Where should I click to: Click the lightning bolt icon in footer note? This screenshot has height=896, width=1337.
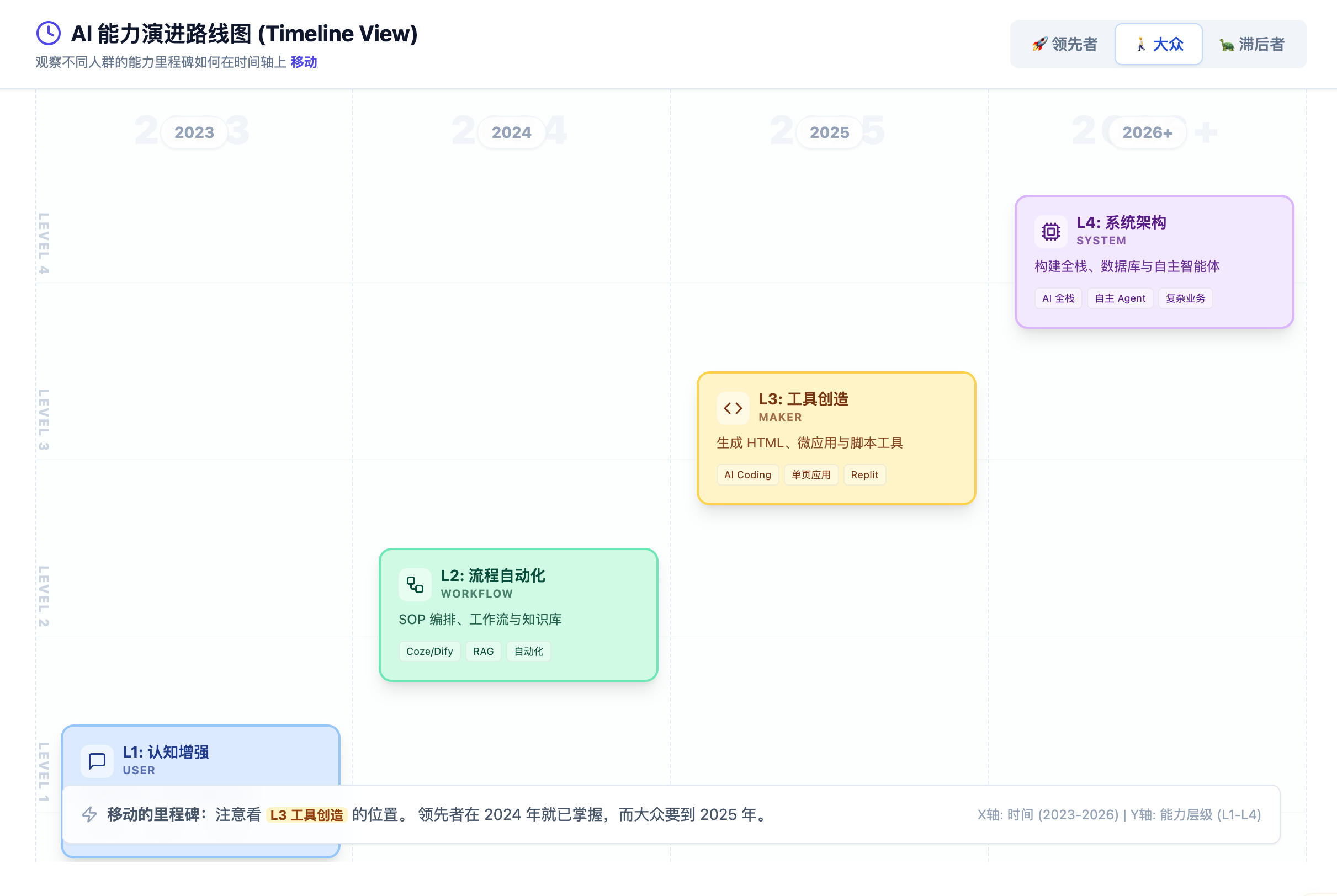click(89, 814)
